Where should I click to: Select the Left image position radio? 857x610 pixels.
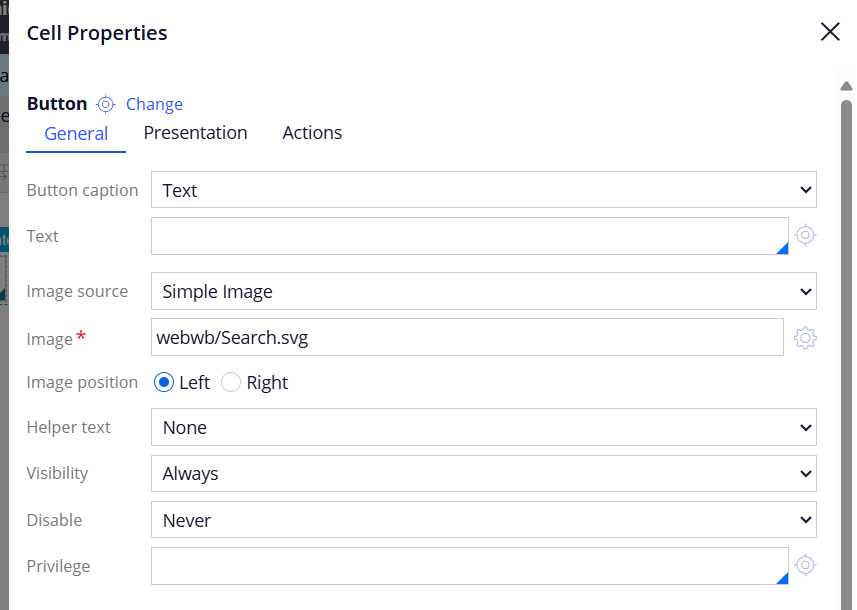click(164, 382)
